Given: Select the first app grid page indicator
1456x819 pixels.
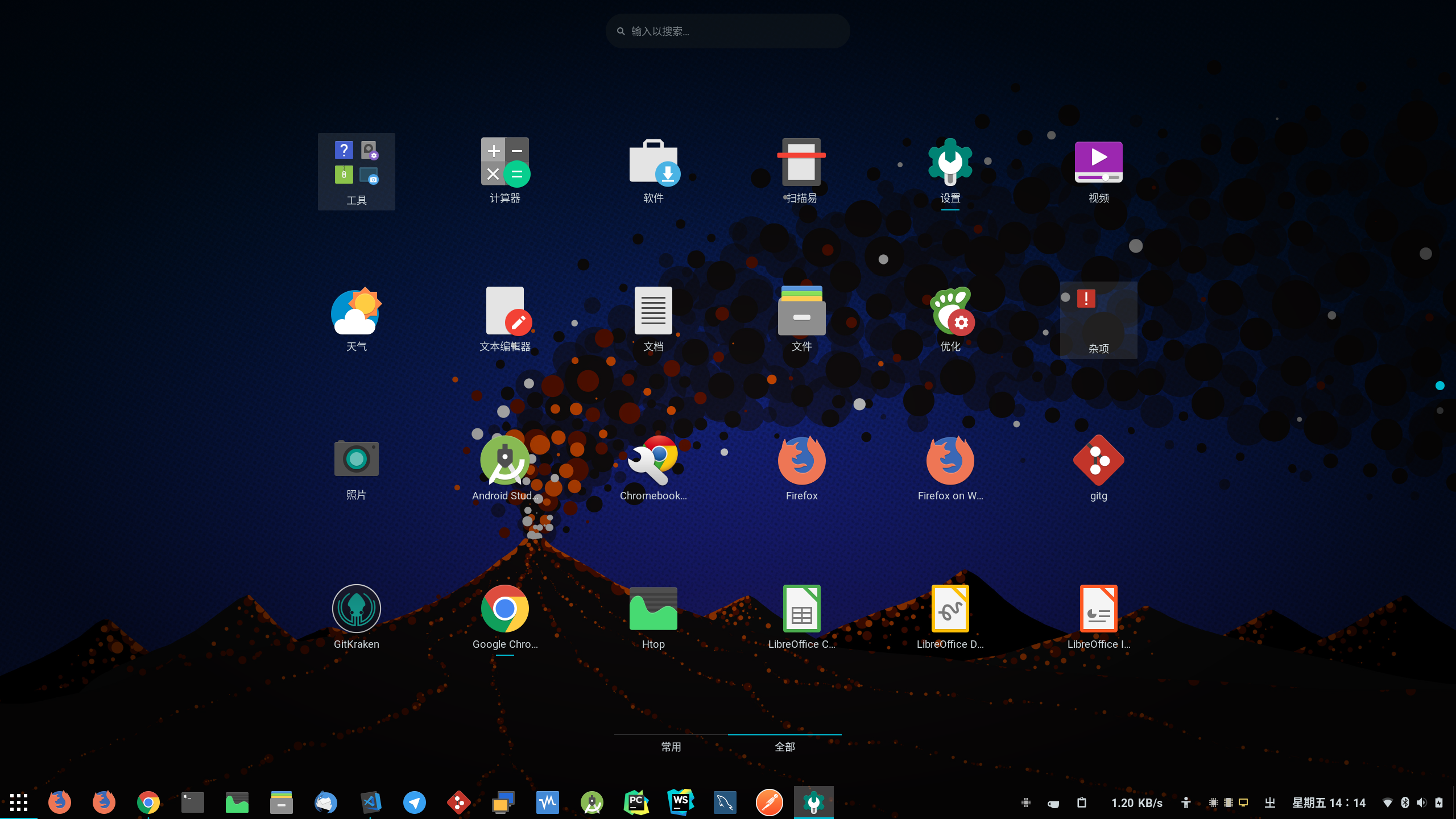Looking at the screenshot, I should (1440, 386).
